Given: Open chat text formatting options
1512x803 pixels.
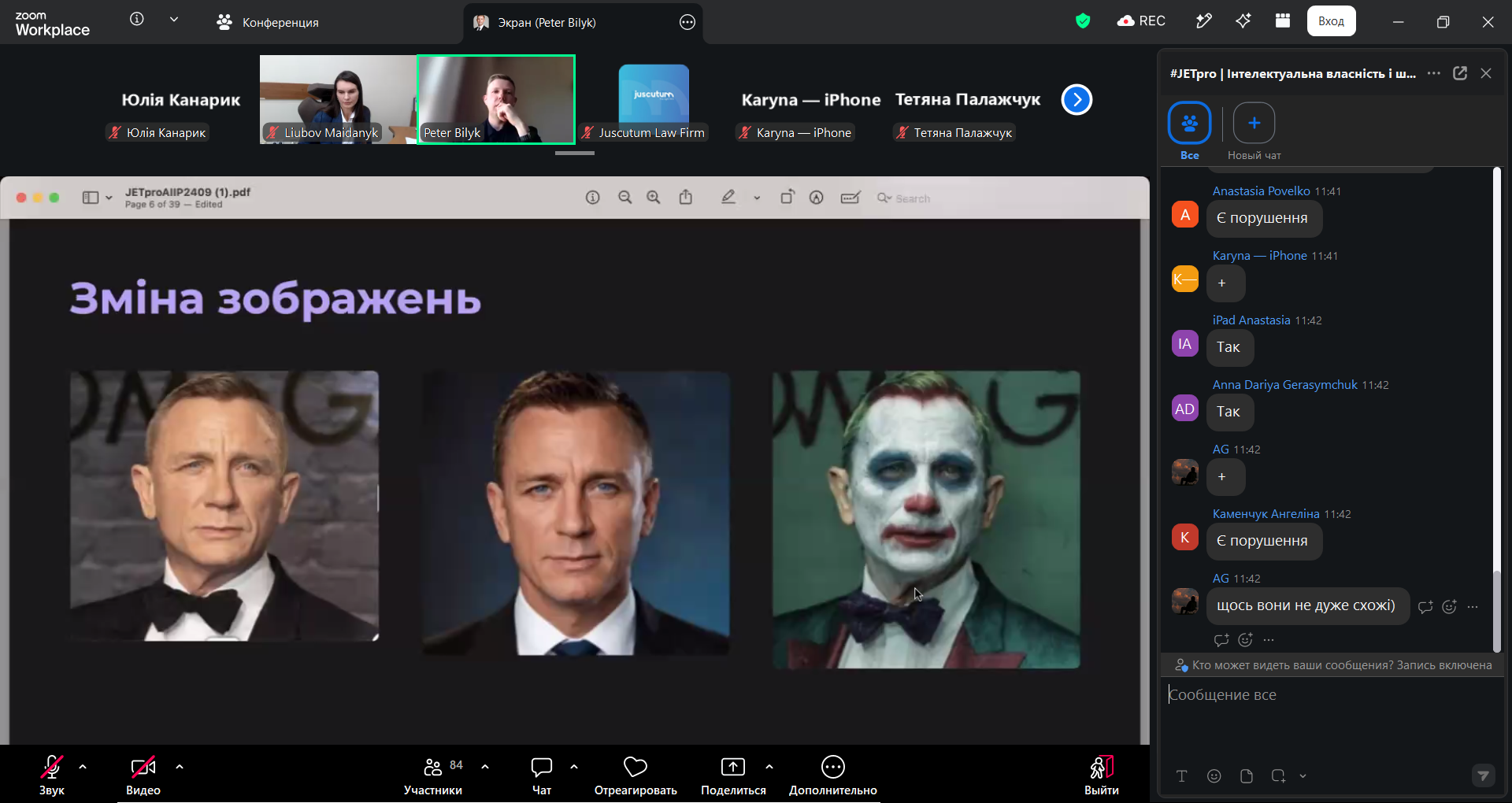Looking at the screenshot, I should coord(1181,776).
